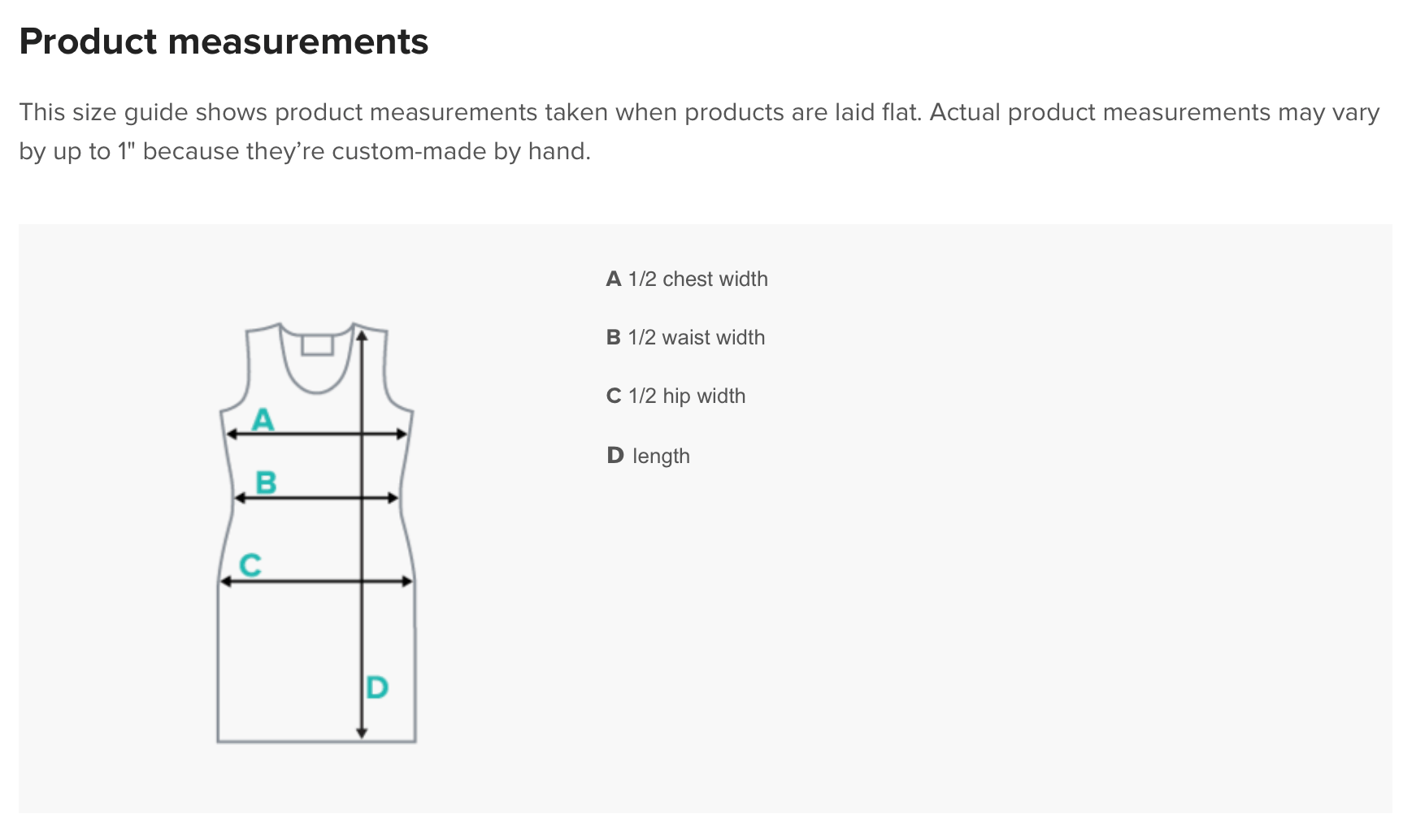1416x840 pixels.
Task: Click the teal letter B on dress diagram
Action: coord(266,483)
